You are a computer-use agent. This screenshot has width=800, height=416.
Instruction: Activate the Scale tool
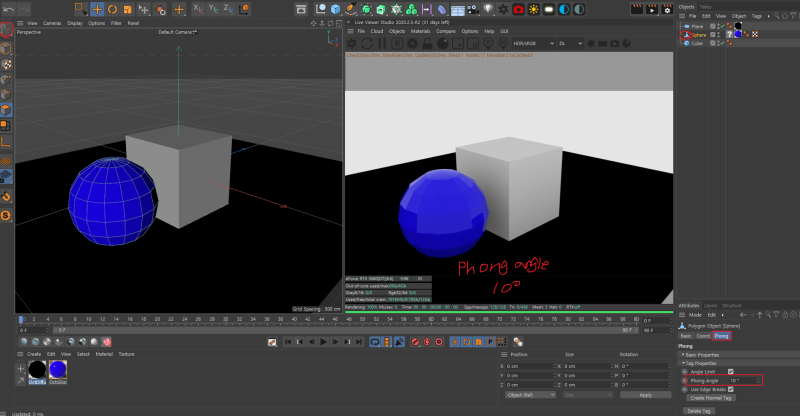(128, 9)
